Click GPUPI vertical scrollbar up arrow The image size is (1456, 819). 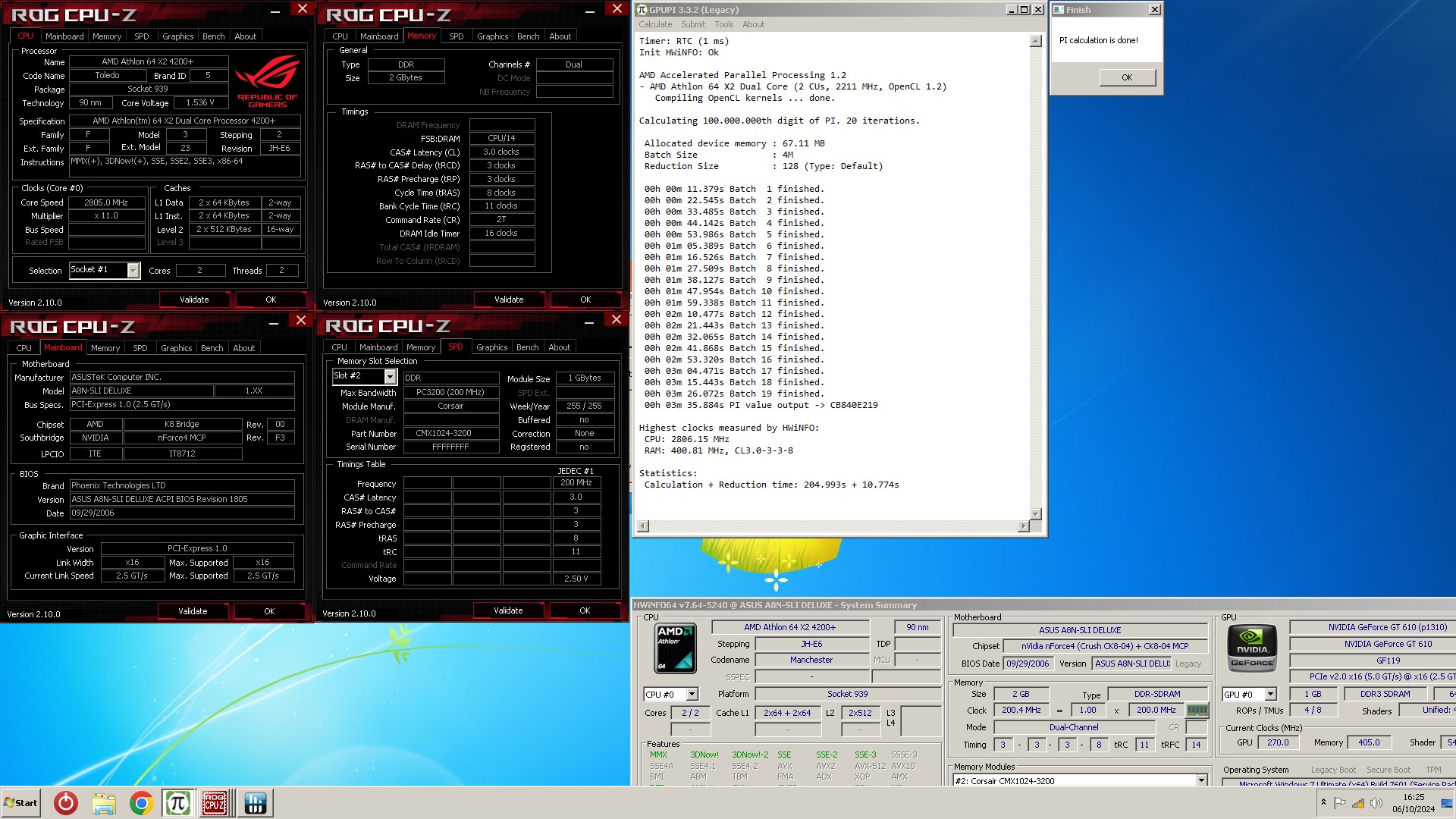click(1035, 41)
